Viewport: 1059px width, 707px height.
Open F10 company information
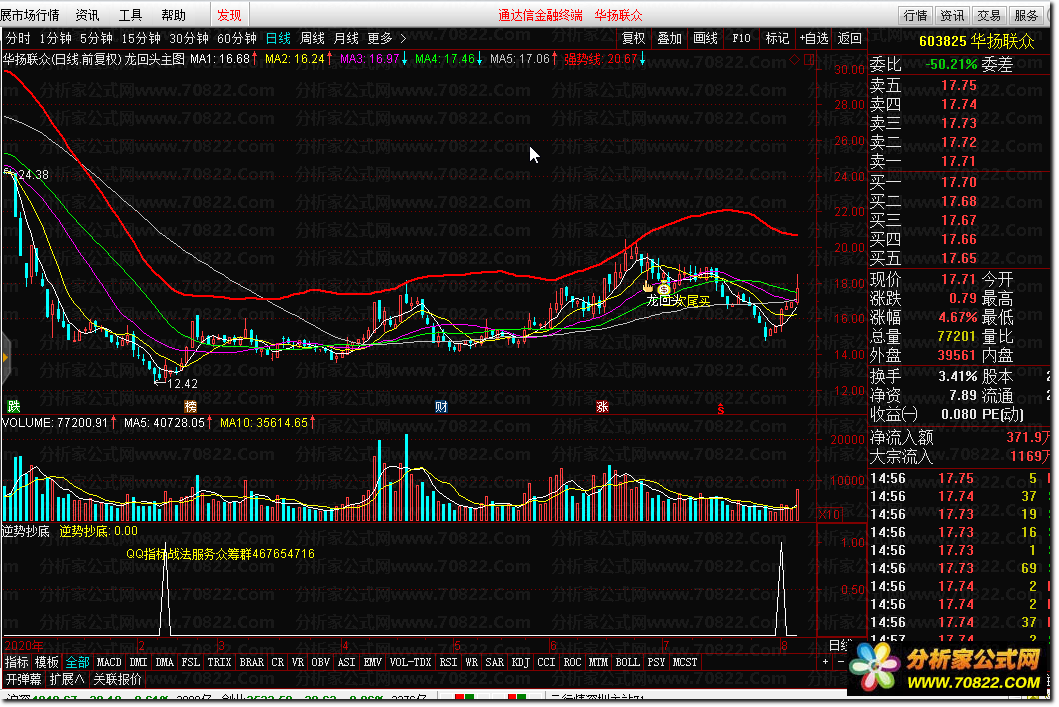tap(741, 38)
